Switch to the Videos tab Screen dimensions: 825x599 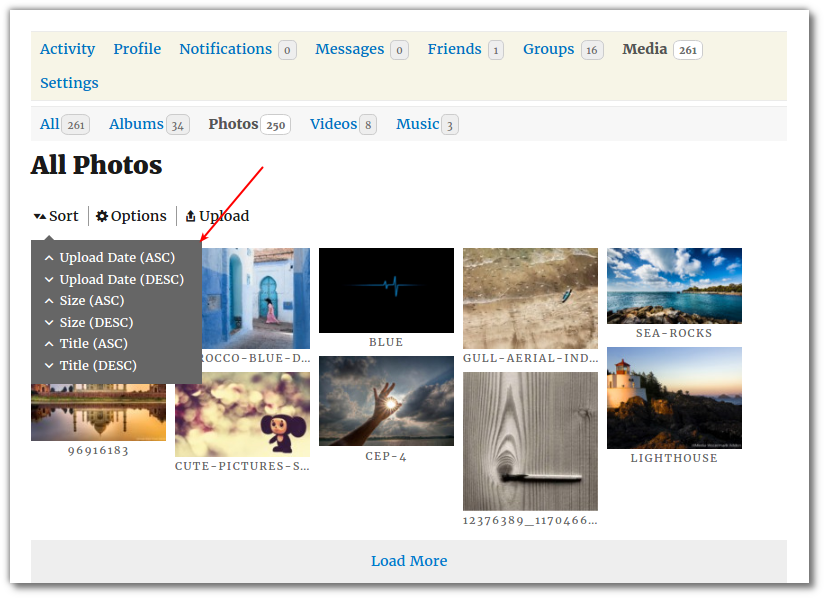[333, 124]
